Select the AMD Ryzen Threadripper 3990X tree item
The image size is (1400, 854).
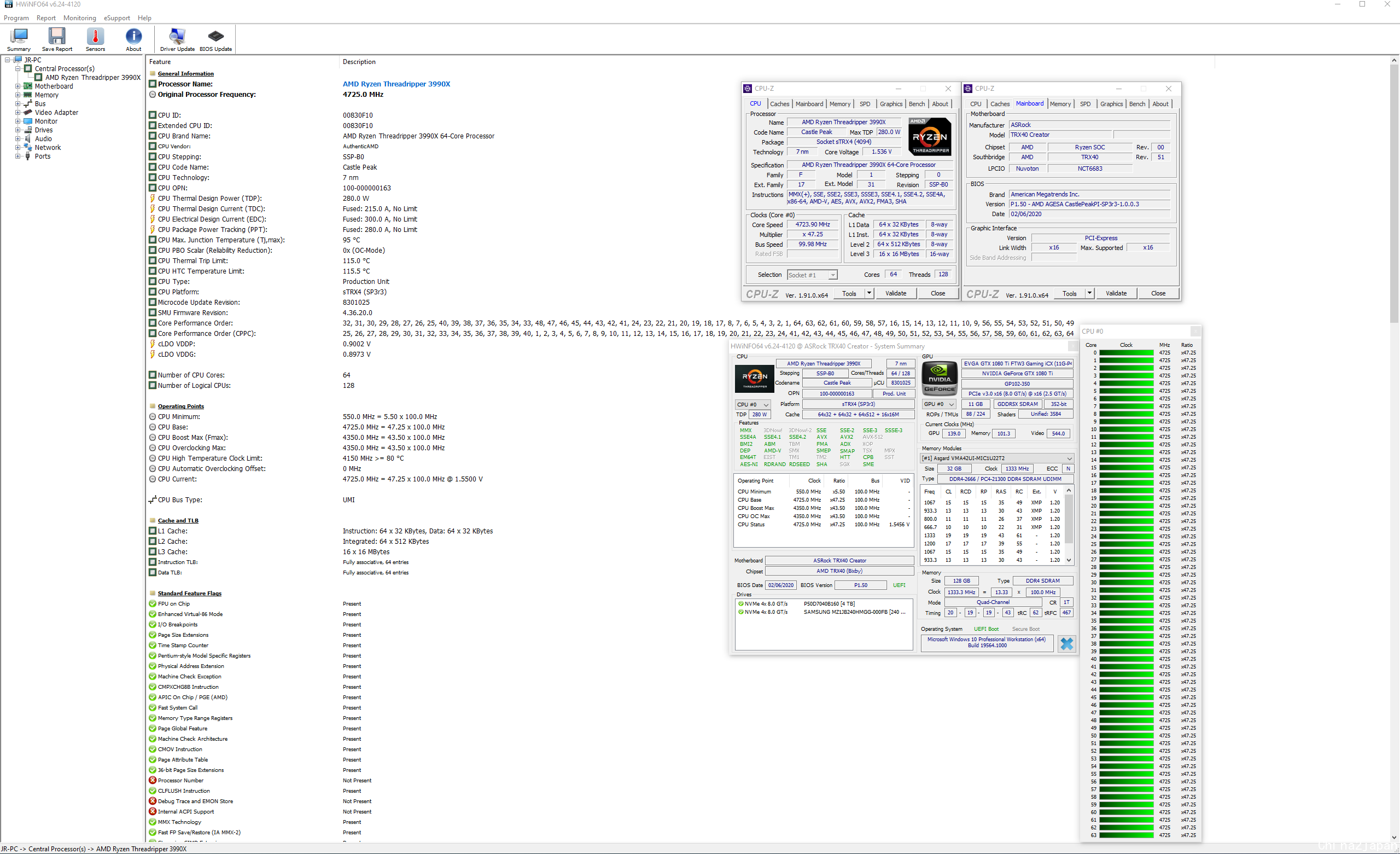(x=92, y=77)
